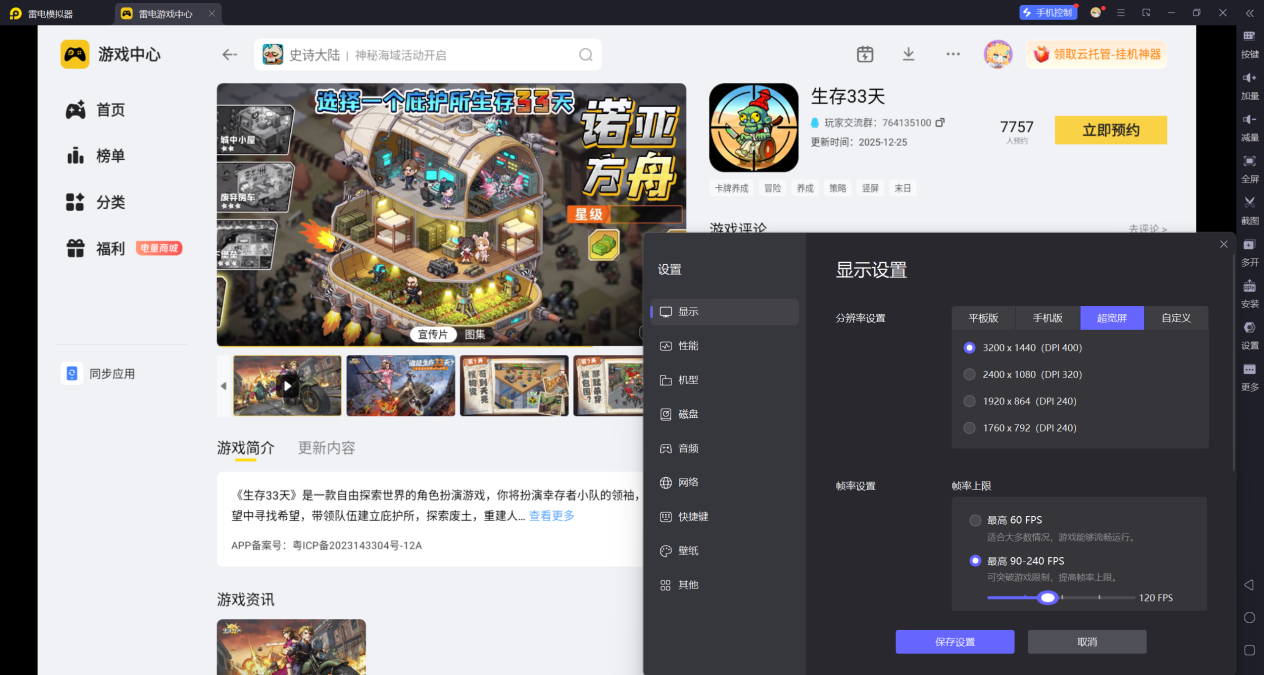
Task: Click the 同步应用 sync apps icon
Action: (x=72, y=373)
